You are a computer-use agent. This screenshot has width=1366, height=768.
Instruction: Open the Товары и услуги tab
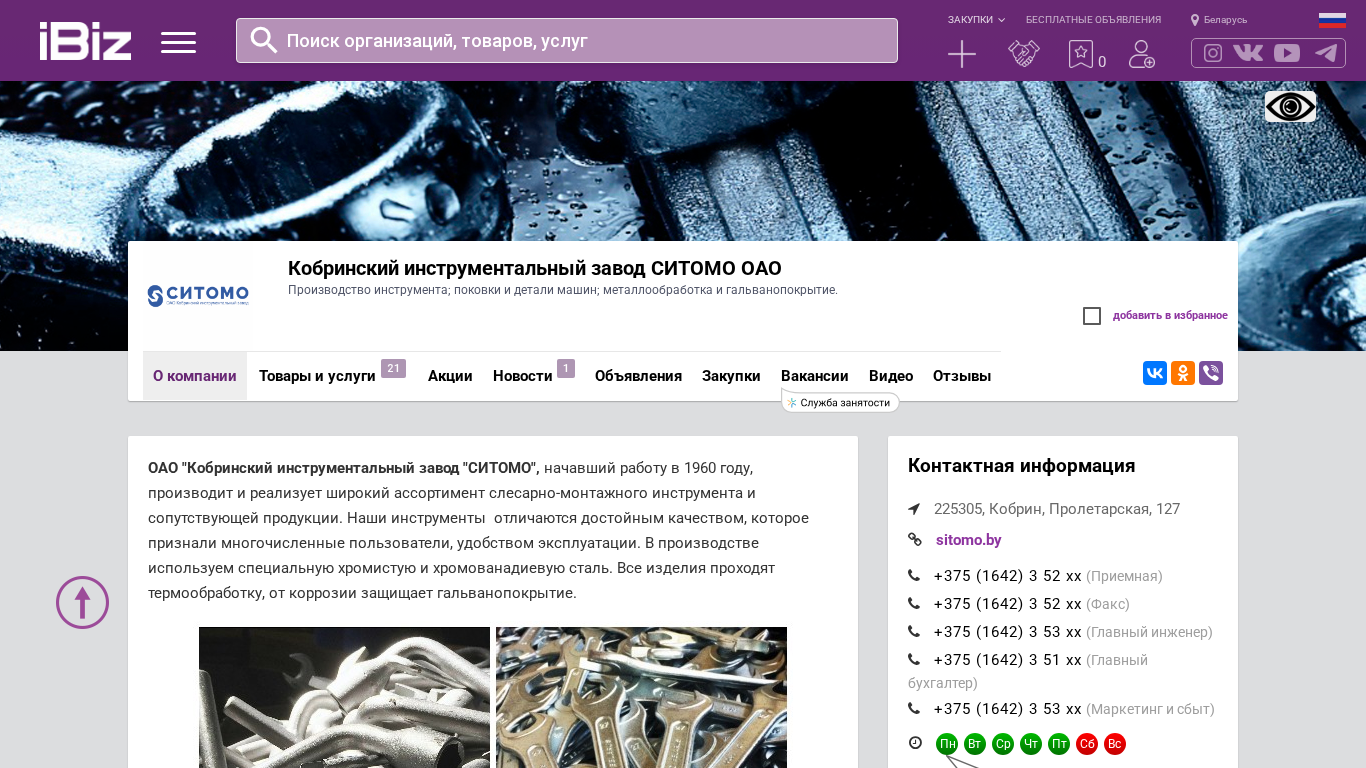(317, 376)
